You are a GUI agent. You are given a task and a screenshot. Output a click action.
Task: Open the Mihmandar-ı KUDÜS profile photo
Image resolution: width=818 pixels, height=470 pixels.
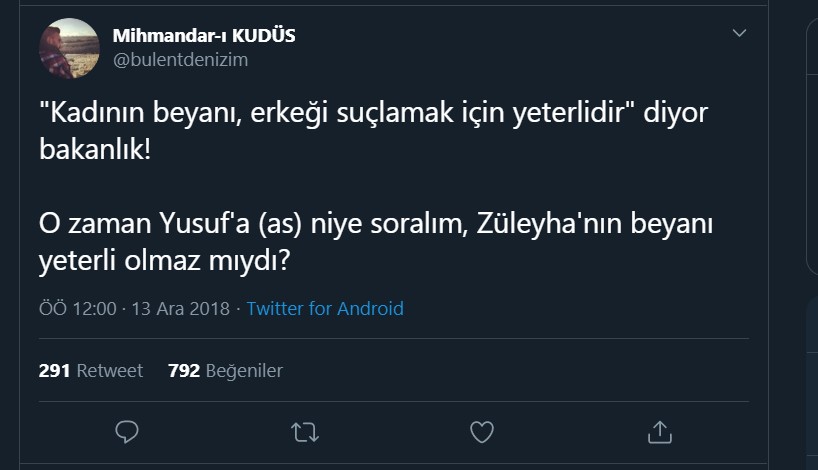(69, 48)
